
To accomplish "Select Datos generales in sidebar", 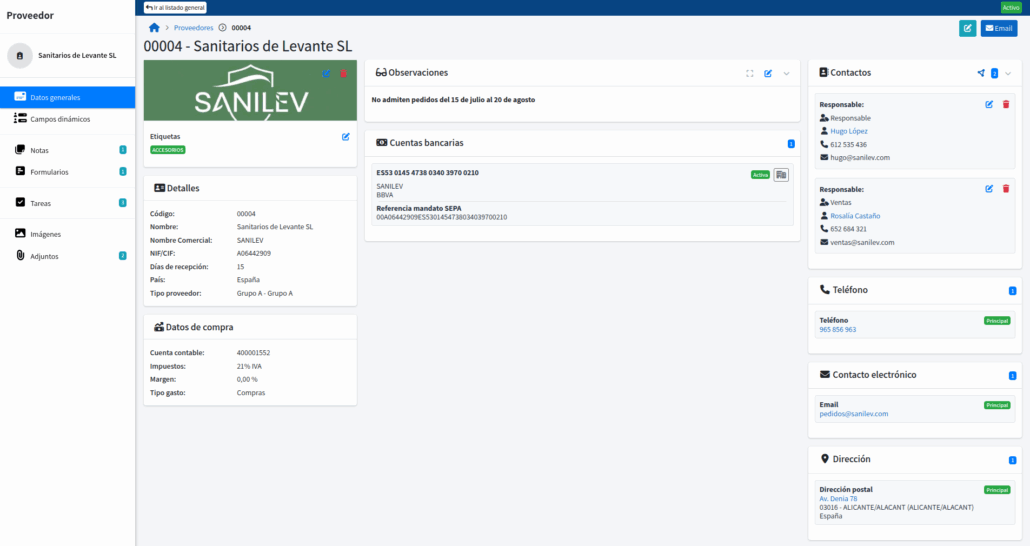I will [68, 97].
